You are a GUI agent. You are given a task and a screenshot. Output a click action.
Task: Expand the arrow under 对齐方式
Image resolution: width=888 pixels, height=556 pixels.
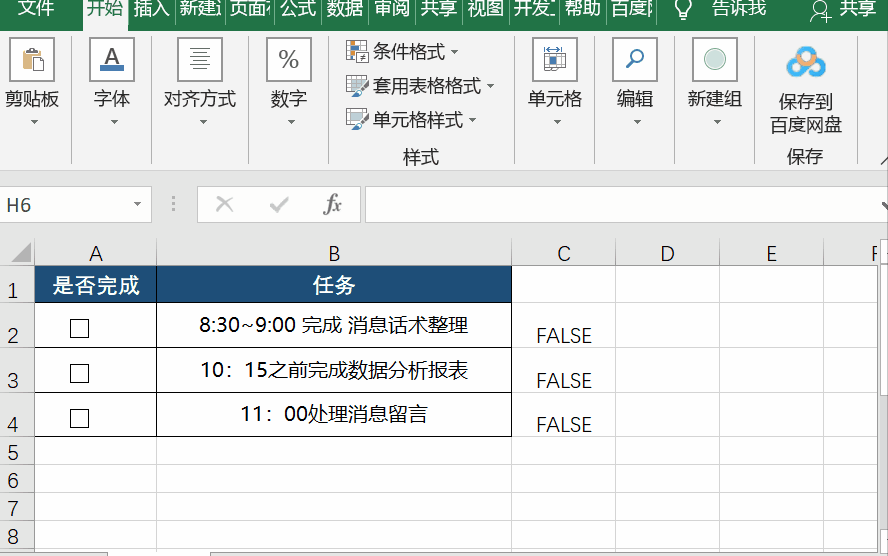coord(203,122)
